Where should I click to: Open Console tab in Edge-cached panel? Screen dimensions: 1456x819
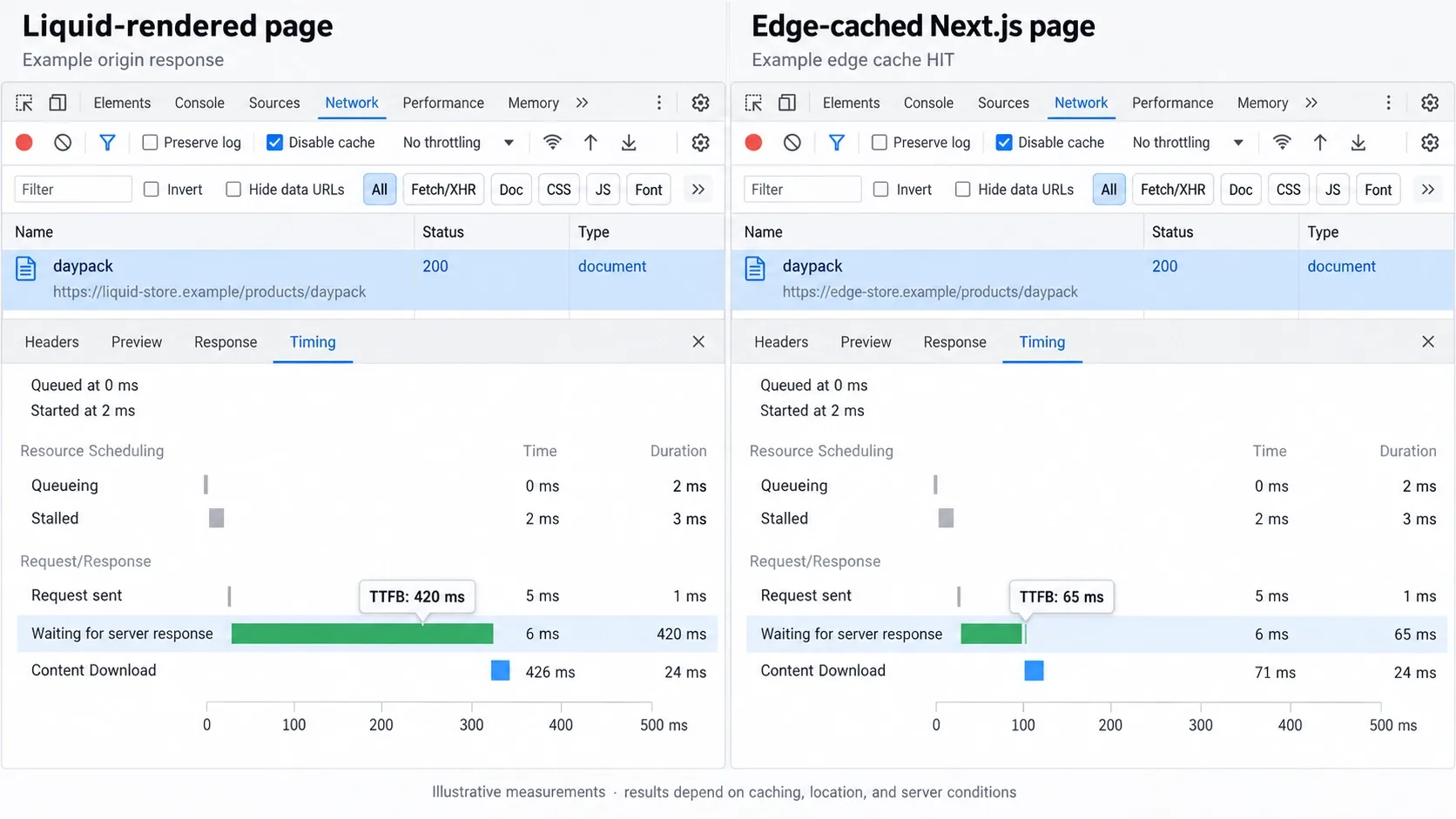pyautogui.click(x=928, y=103)
